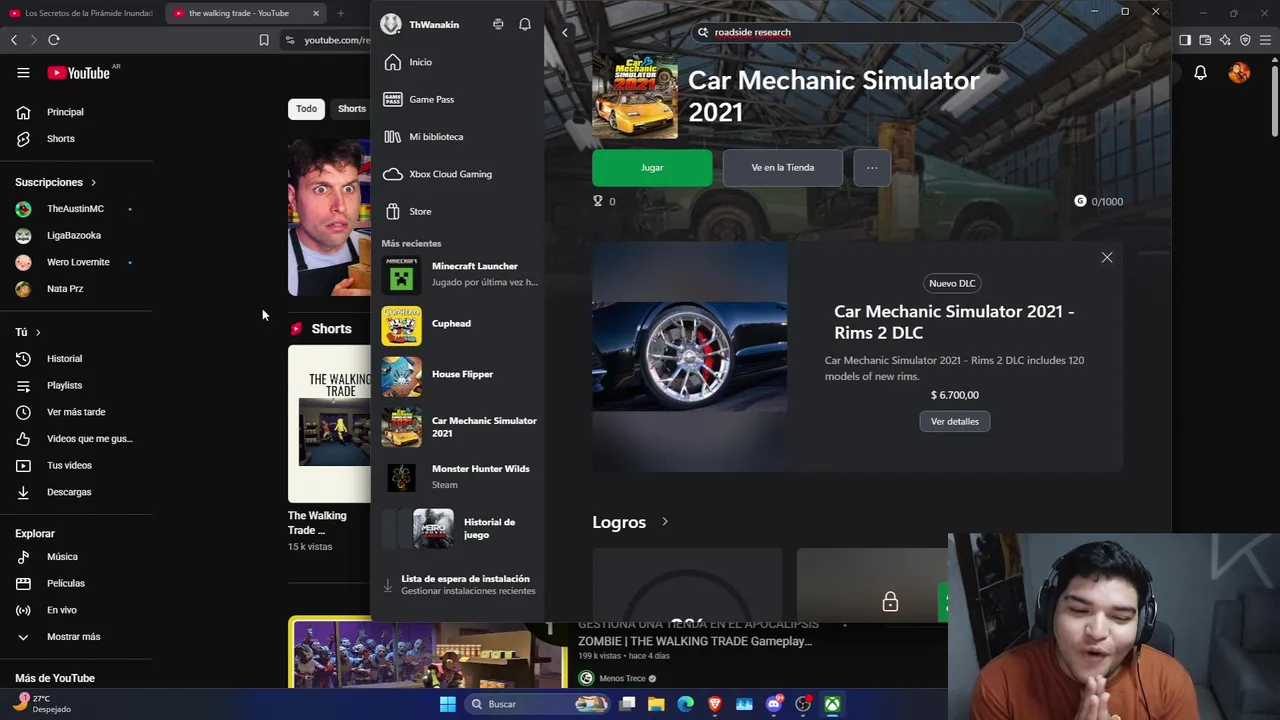Viewport: 1280px width, 720px height.
Task: Click the Xbox print/devices icon beside ThWanakin
Action: 498,24
